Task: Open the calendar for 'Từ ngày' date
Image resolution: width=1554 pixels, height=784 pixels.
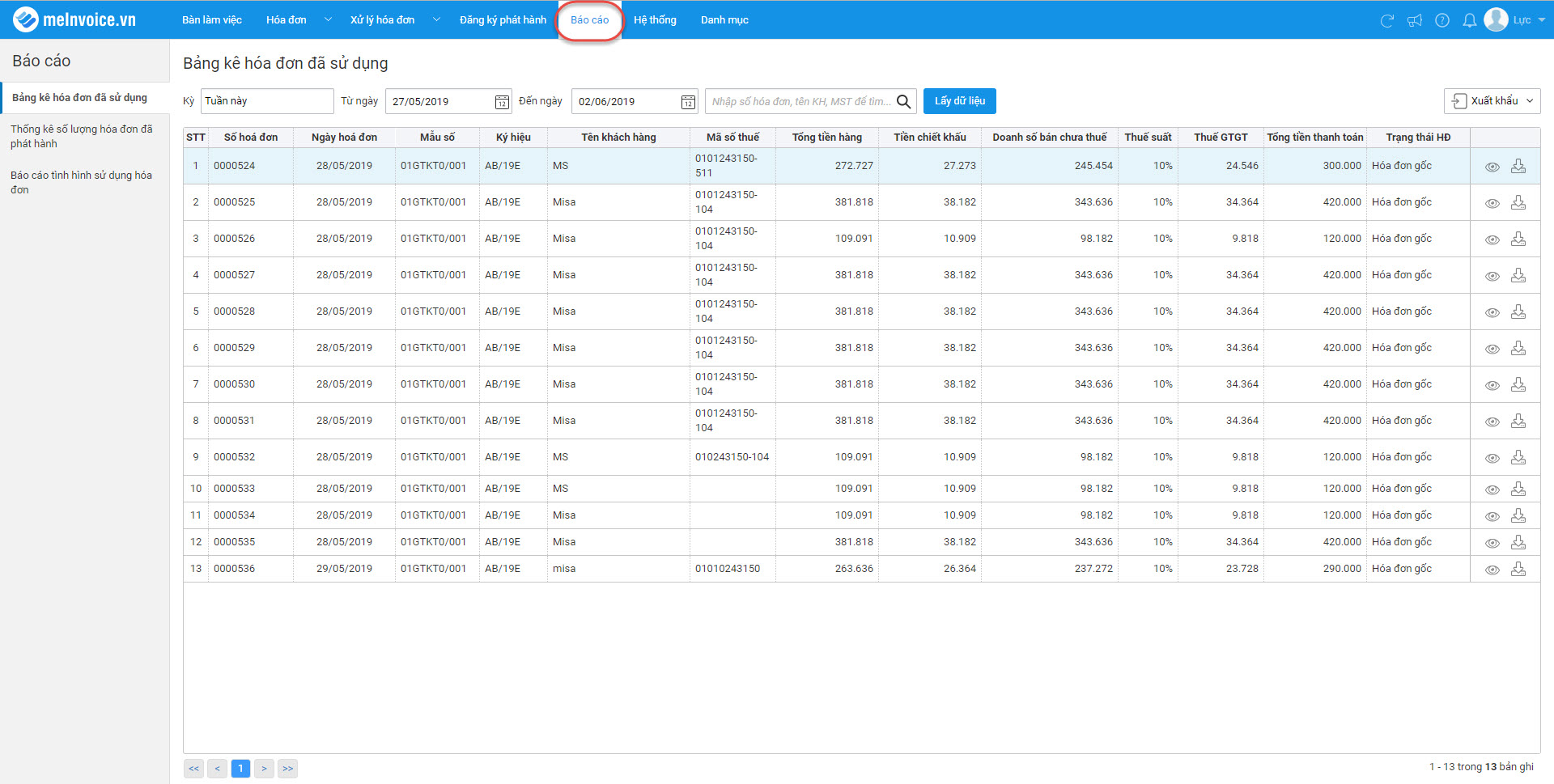Action: click(502, 102)
